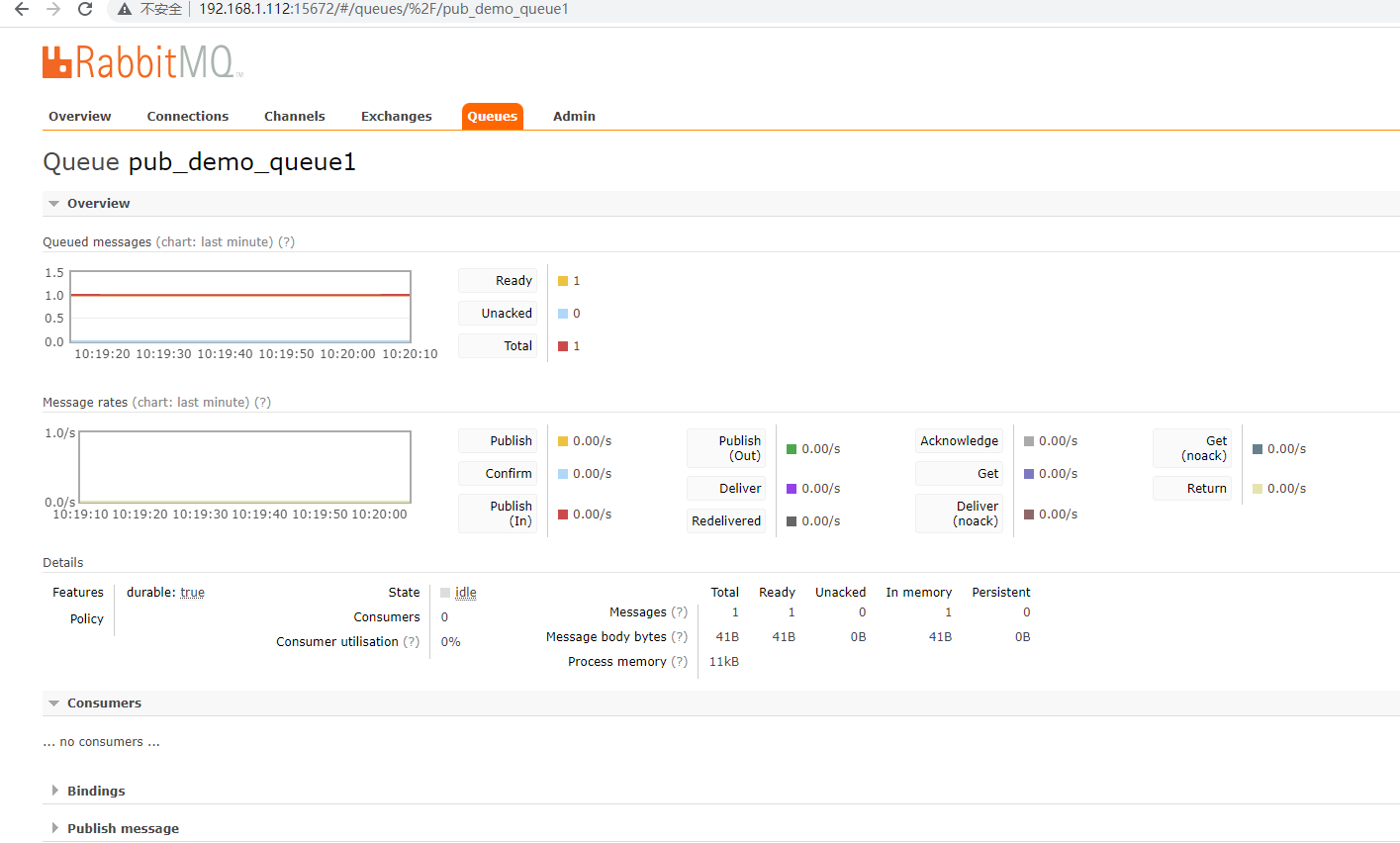Click the Unacked legend label
Viewport: 1400px width, 843px height.
click(498, 314)
